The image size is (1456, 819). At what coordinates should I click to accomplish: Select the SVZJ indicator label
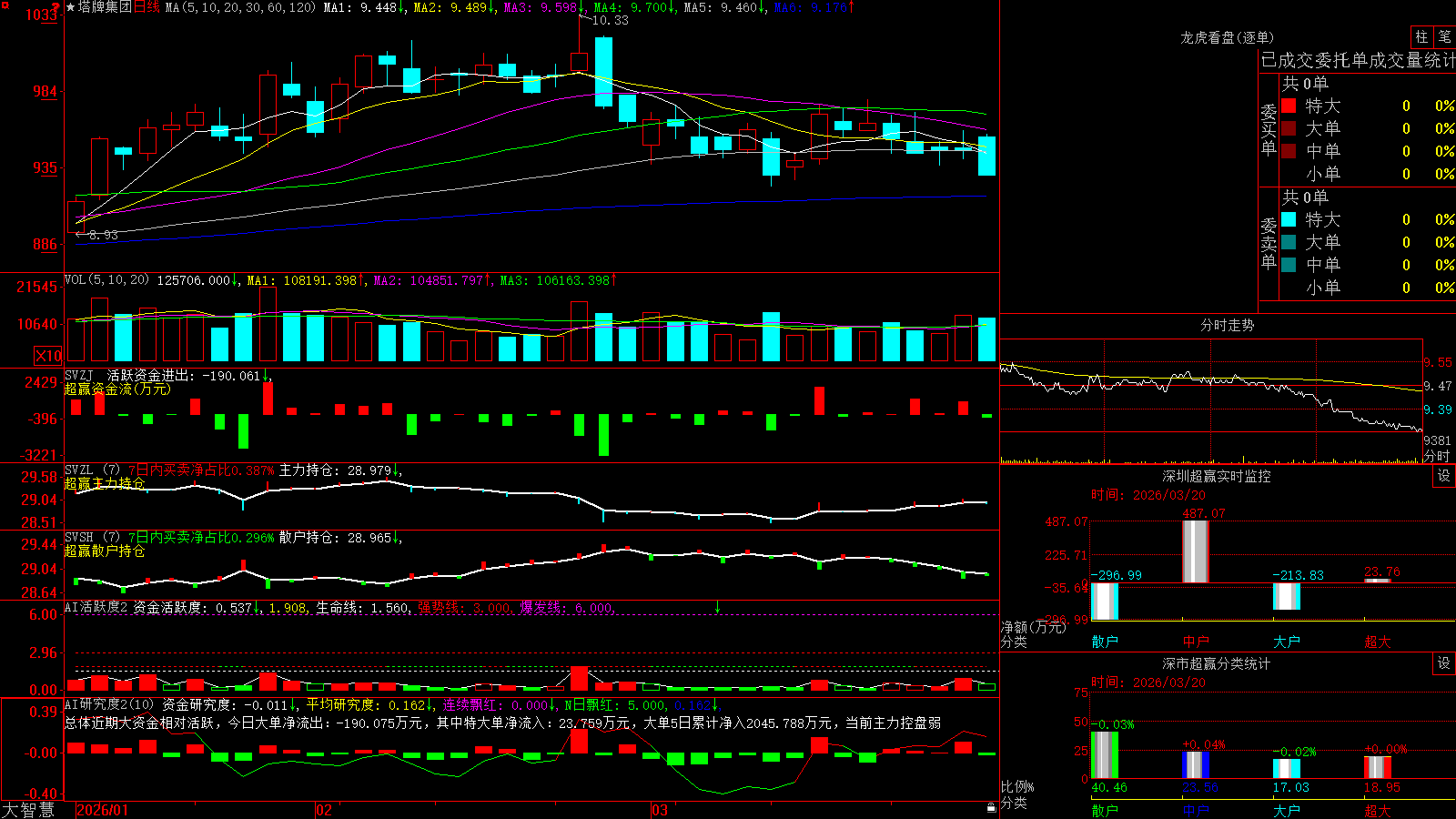click(79, 375)
